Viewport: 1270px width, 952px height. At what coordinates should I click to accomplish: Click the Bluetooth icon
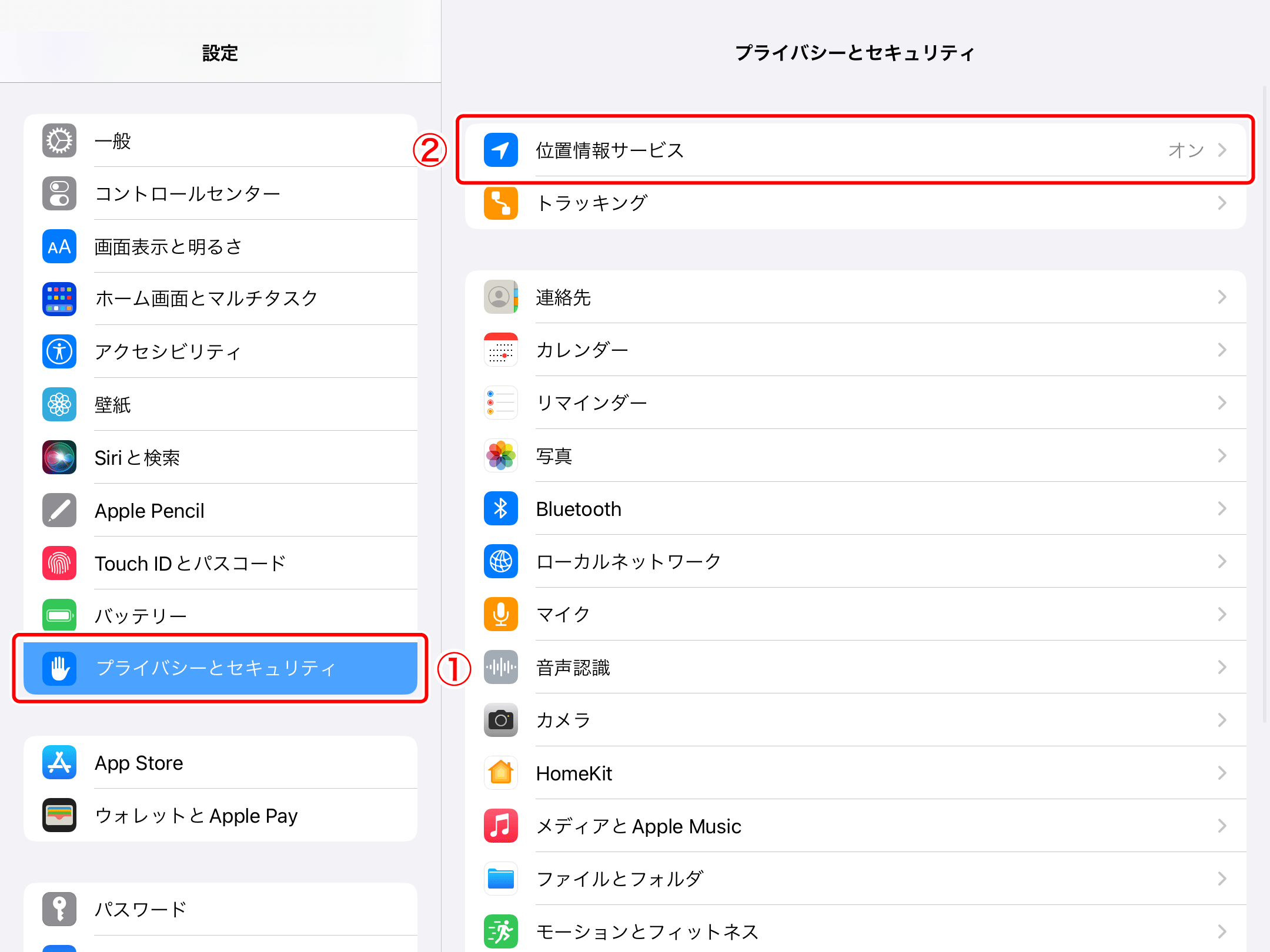[x=500, y=509]
